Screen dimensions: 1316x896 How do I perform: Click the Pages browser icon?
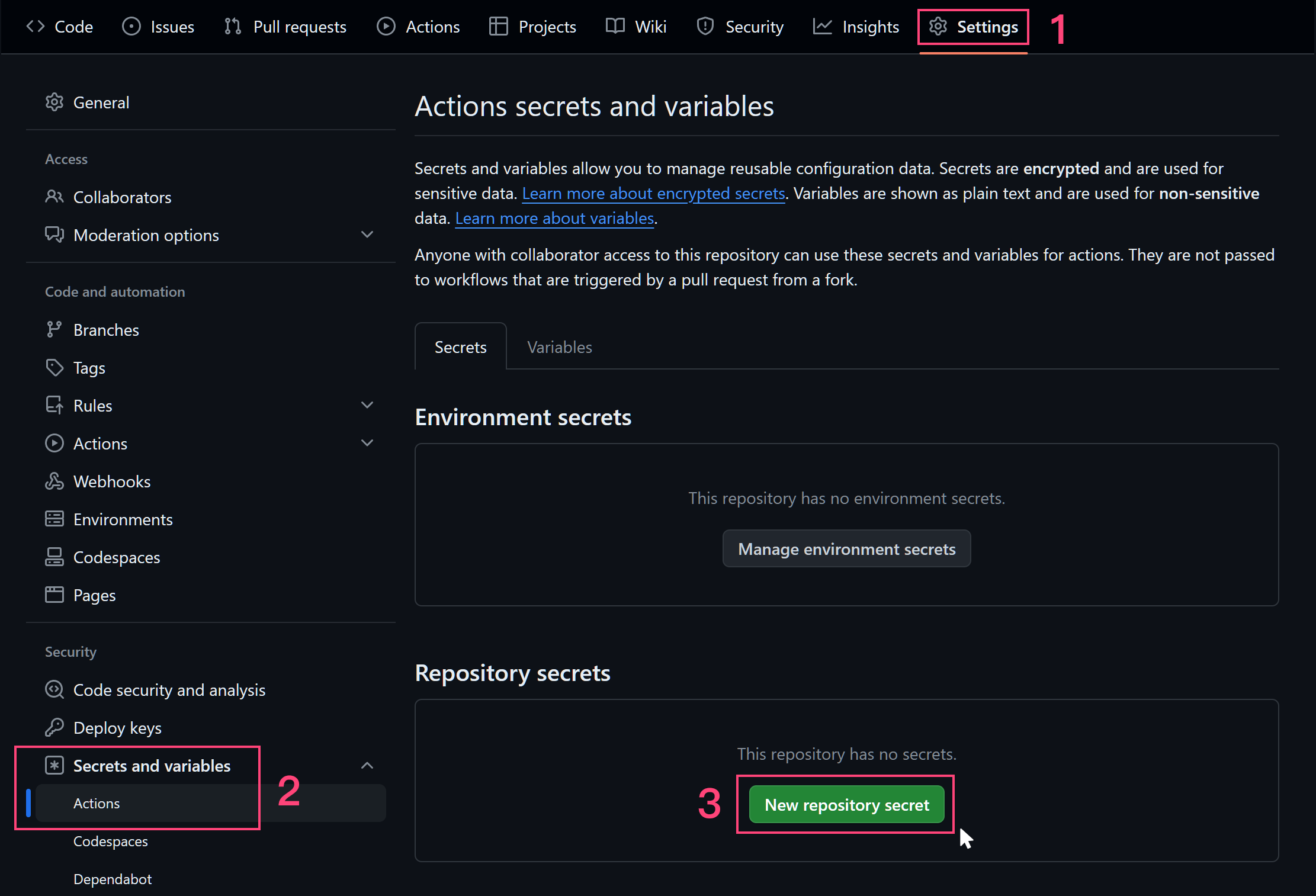[54, 595]
